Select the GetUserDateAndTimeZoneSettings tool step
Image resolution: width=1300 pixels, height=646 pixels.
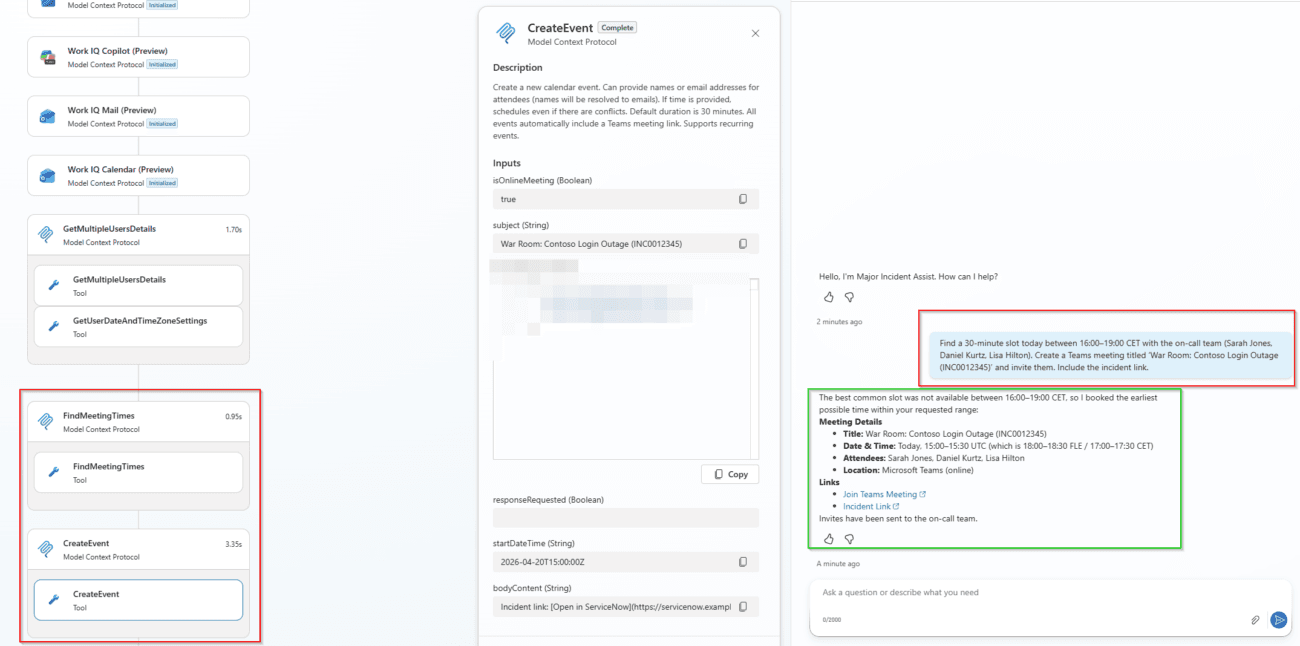(138, 327)
